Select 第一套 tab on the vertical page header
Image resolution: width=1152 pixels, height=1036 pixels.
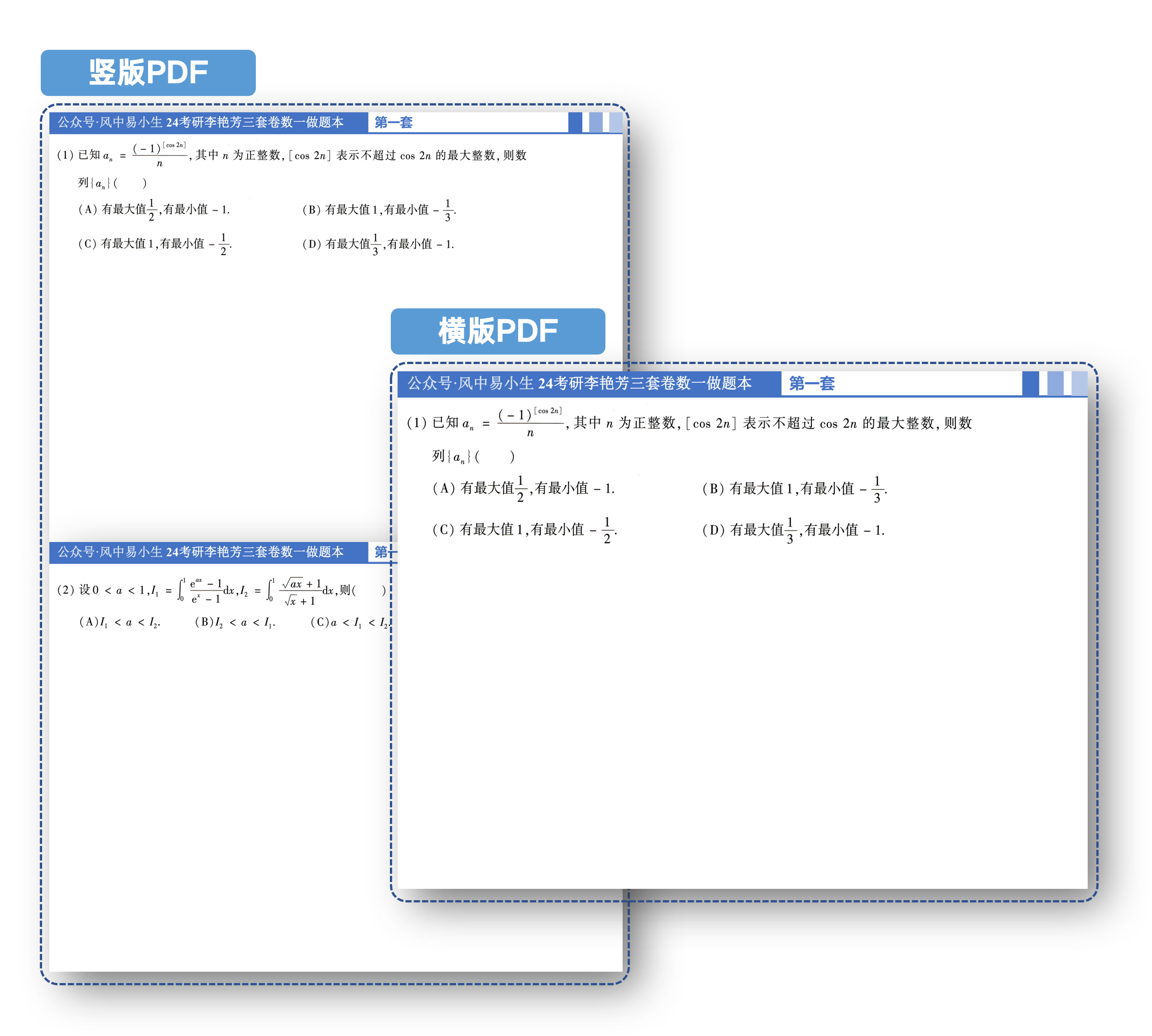pos(394,122)
